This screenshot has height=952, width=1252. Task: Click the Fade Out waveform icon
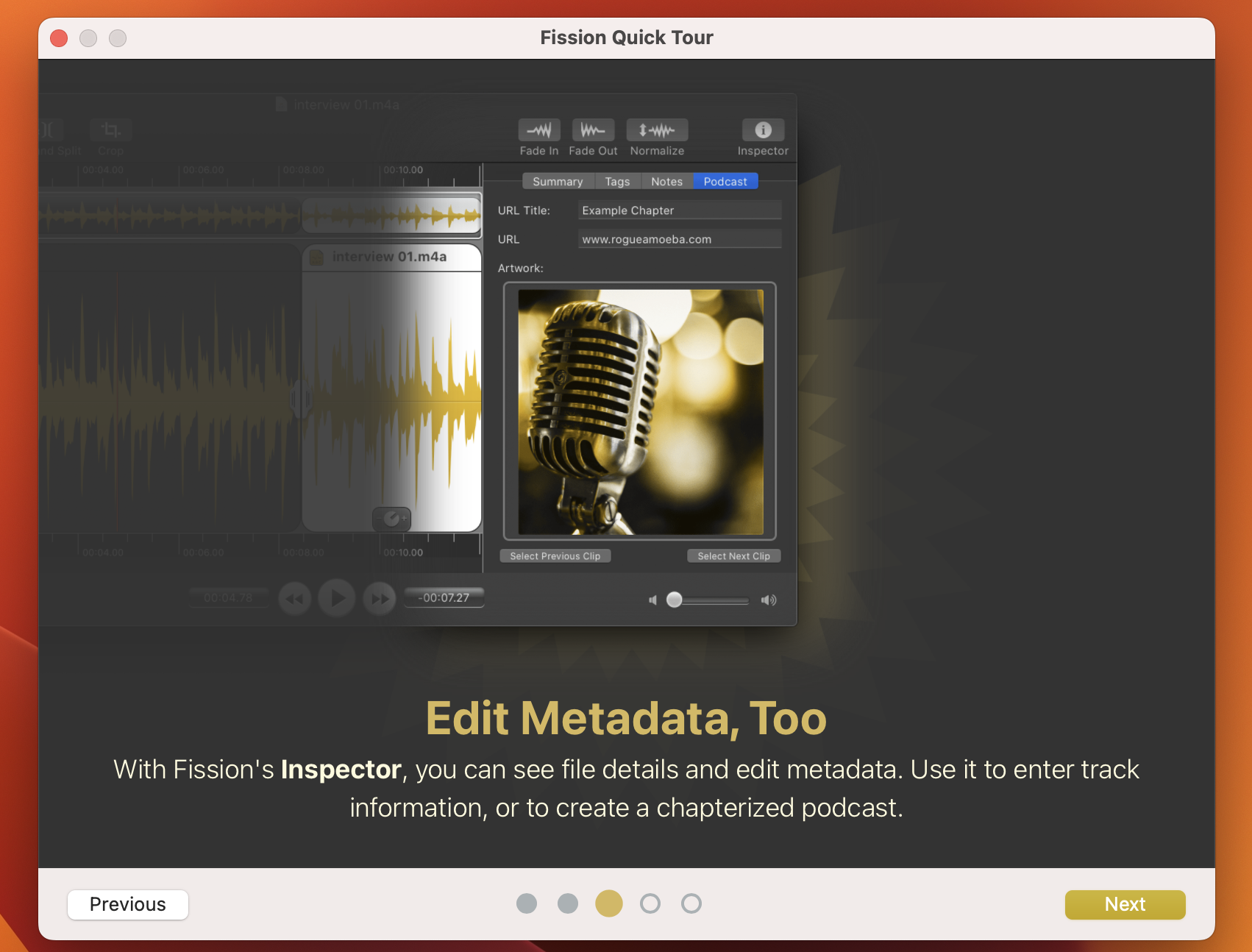click(593, 130)
